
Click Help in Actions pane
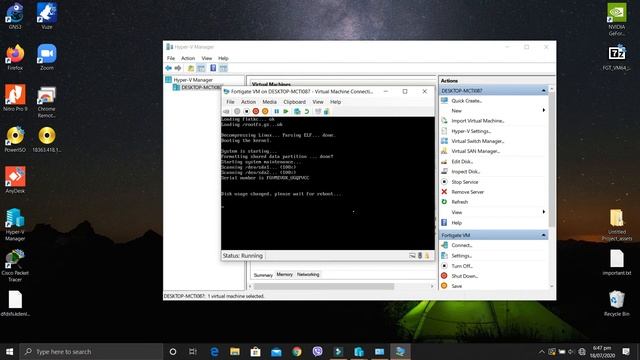pyautogui.click(x=456, y=223)
